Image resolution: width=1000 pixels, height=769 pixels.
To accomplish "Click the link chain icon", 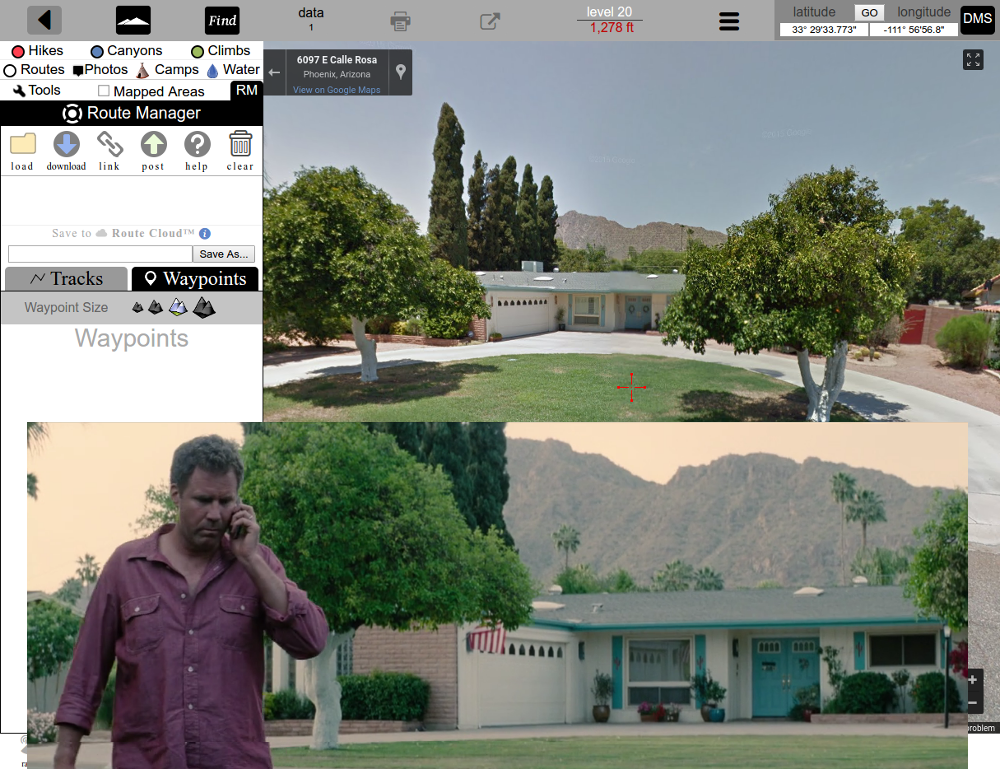I will pos(109,145).
